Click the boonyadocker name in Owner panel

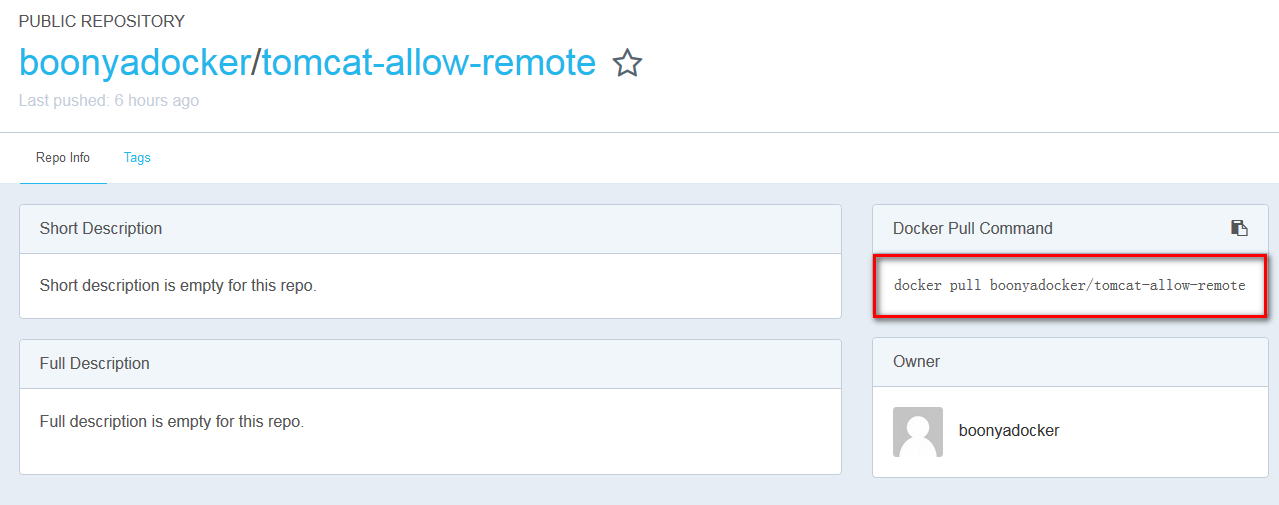[x=1008, y=431]
